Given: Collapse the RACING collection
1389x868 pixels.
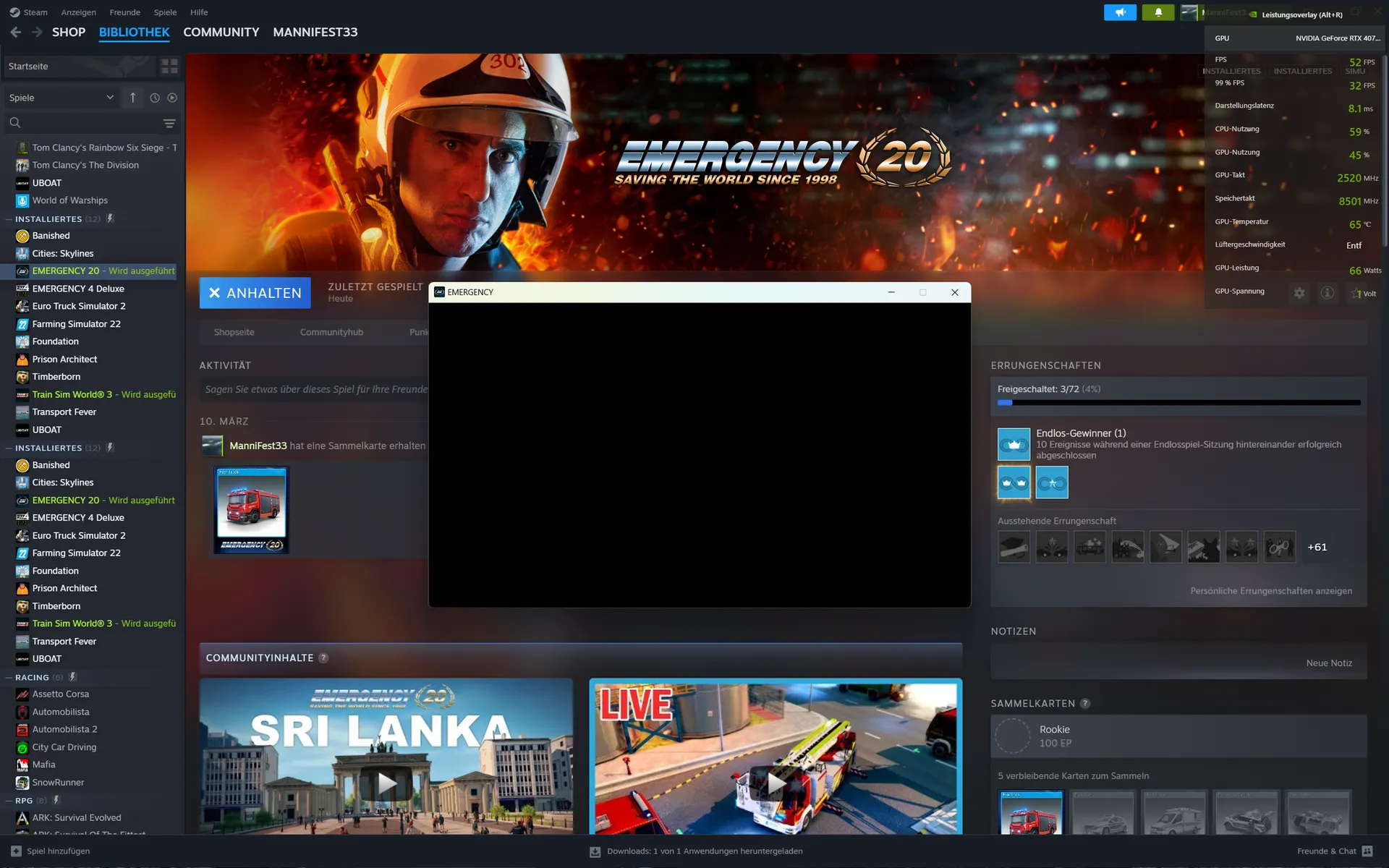Looking at the screenshot, I should pos(9,678).
